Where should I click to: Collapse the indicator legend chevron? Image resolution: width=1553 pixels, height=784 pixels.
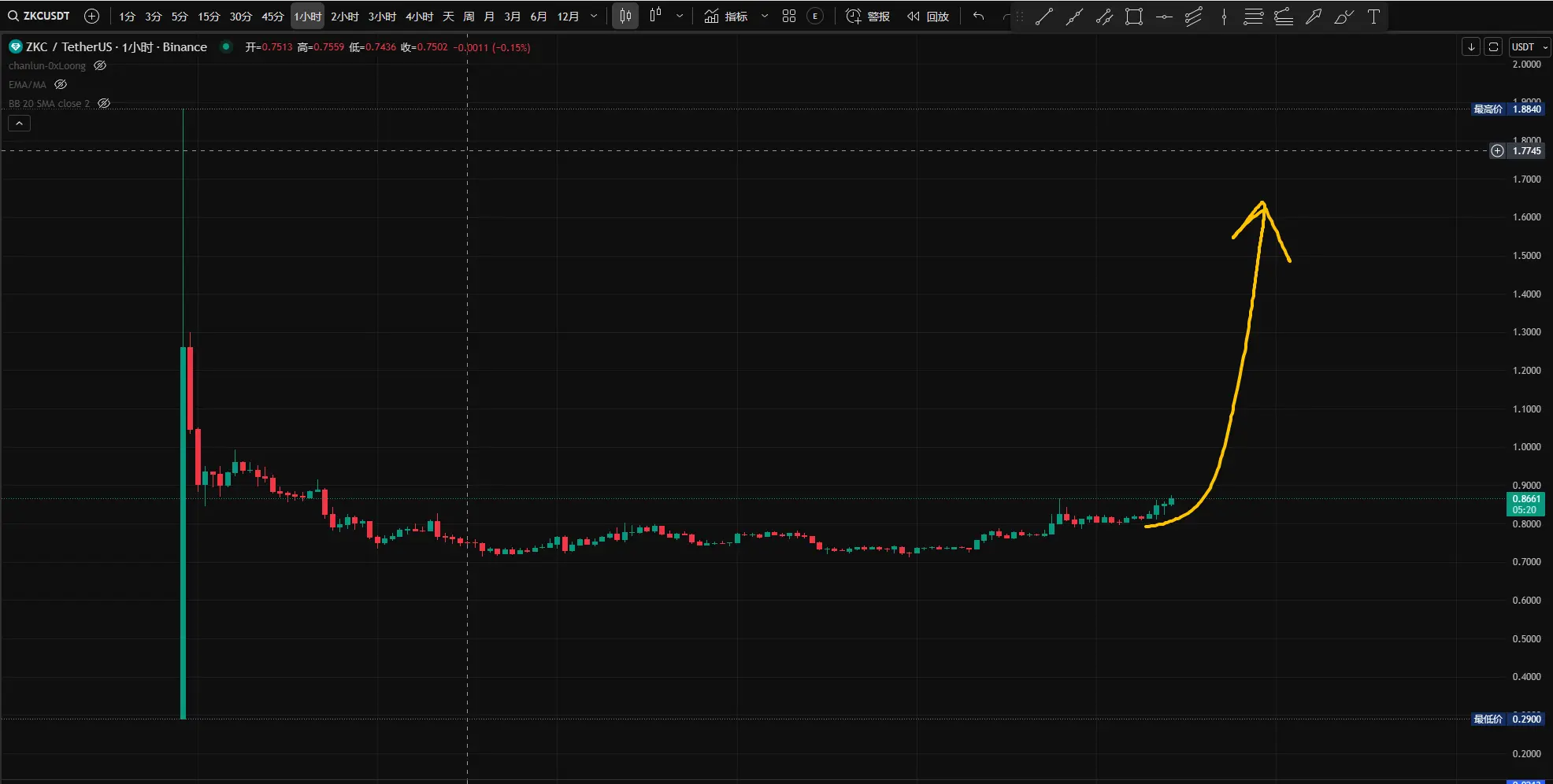[x=20, y=123]
